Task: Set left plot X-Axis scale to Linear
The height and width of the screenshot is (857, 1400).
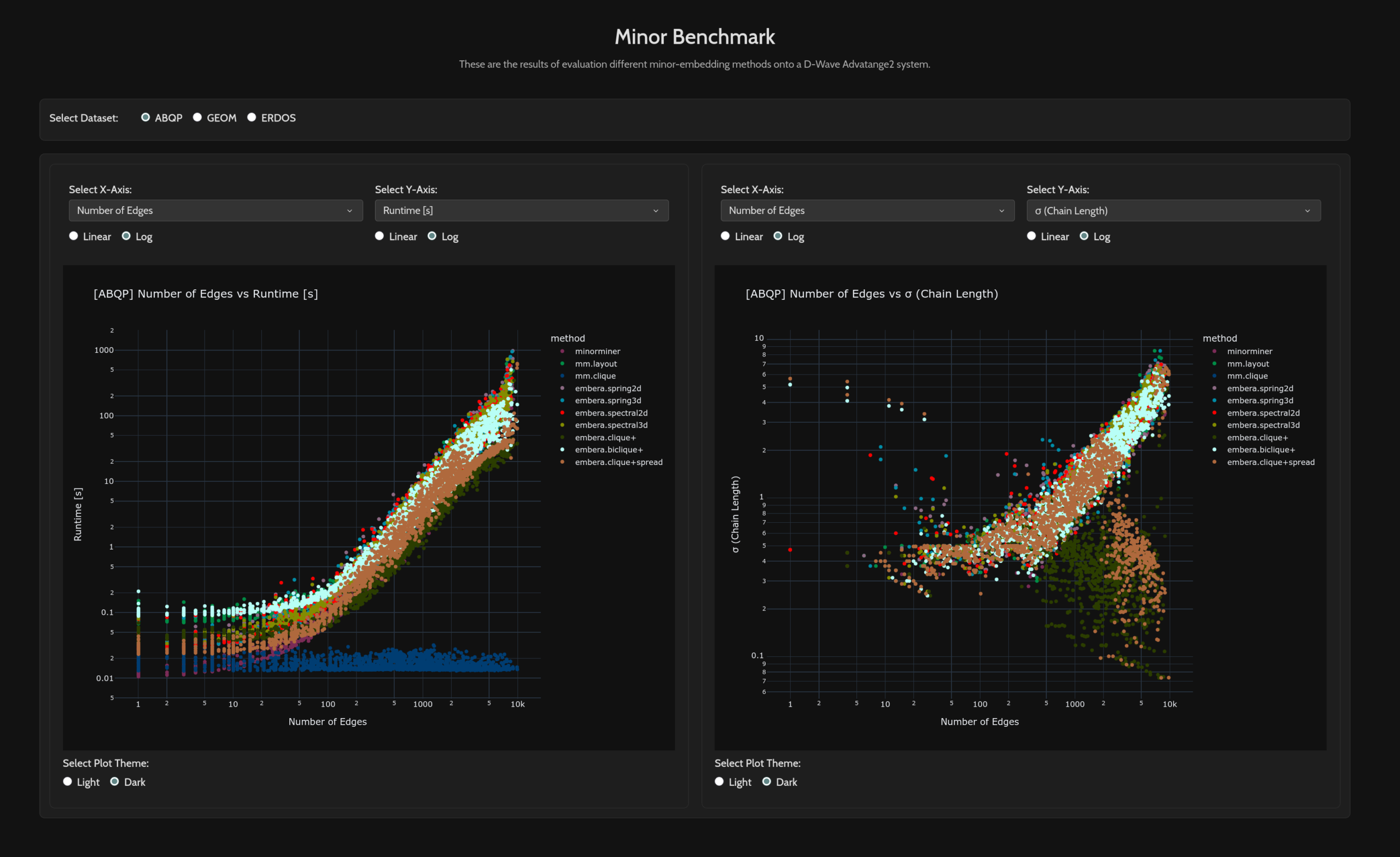Action: pos(73,236)
